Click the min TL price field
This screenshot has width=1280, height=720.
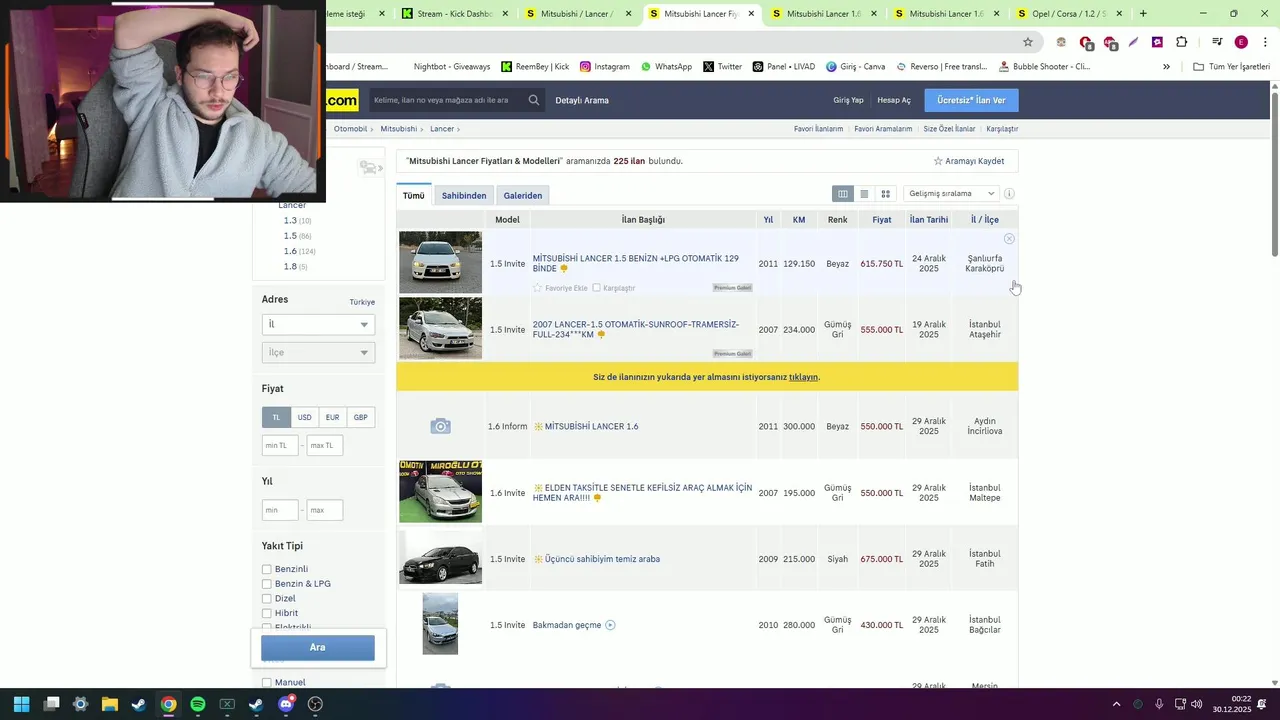point(280,445)
